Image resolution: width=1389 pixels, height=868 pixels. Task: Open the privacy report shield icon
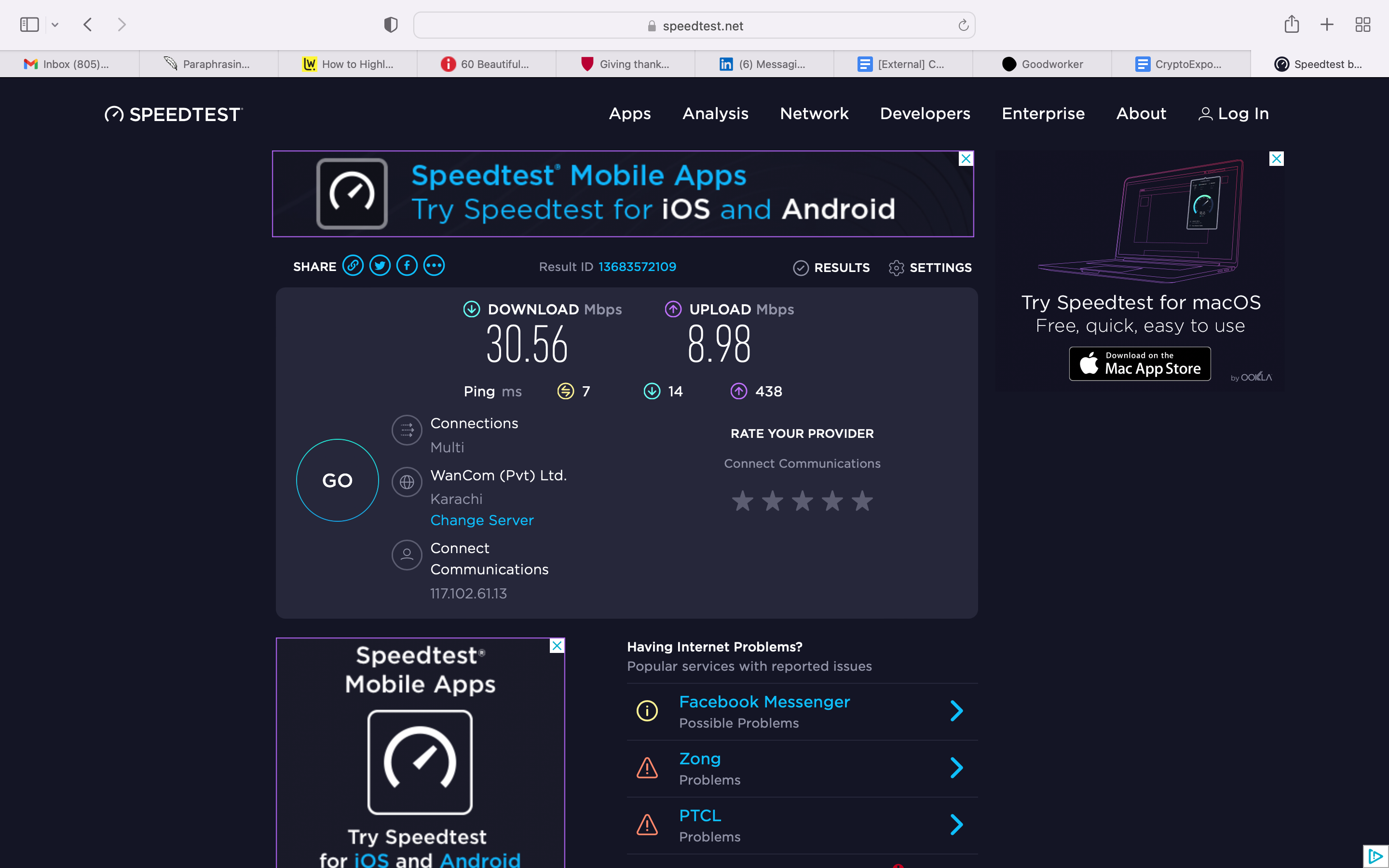[x=391, y=25]
